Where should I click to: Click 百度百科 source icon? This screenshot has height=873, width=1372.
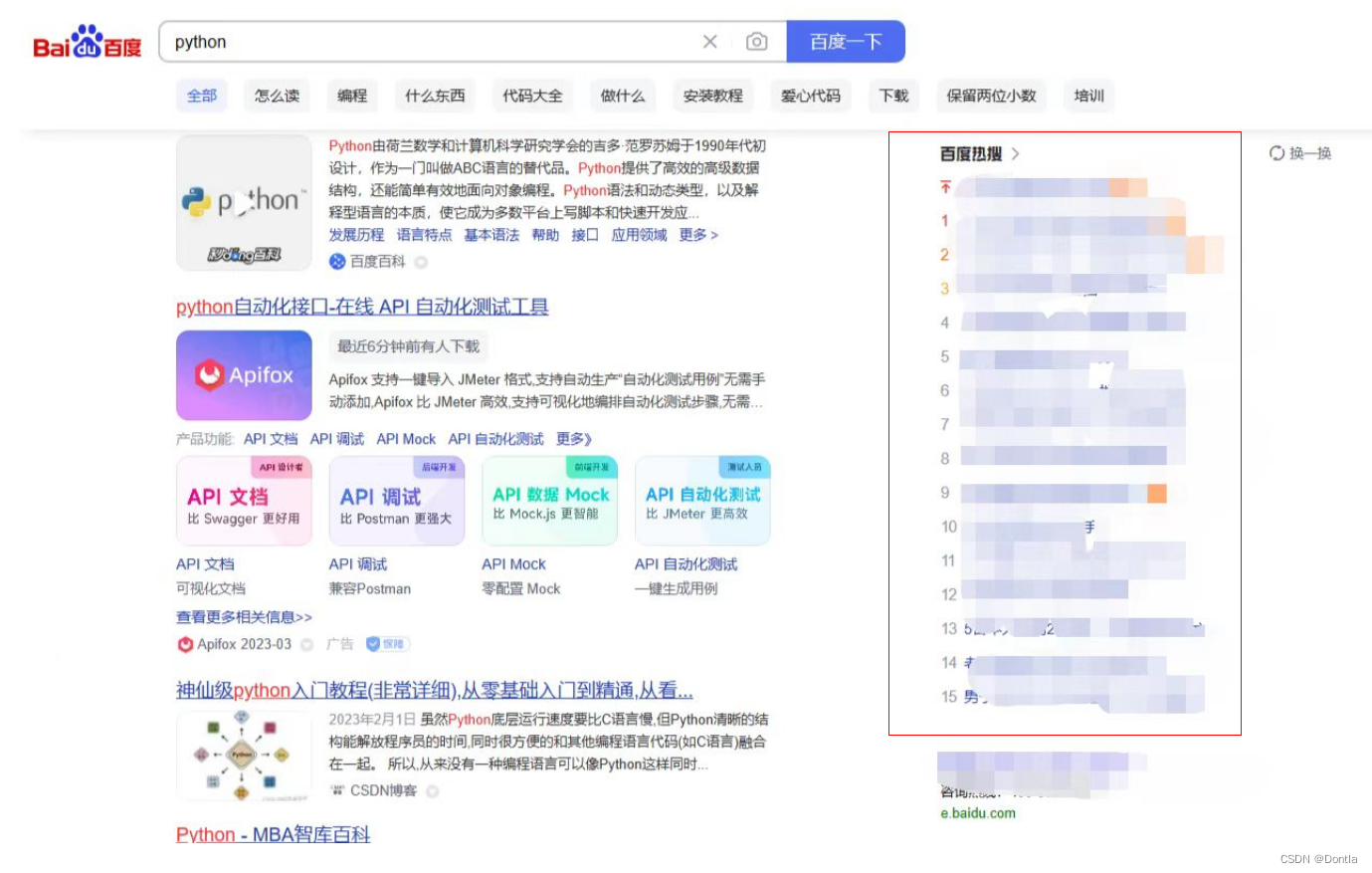pos(337,261)
